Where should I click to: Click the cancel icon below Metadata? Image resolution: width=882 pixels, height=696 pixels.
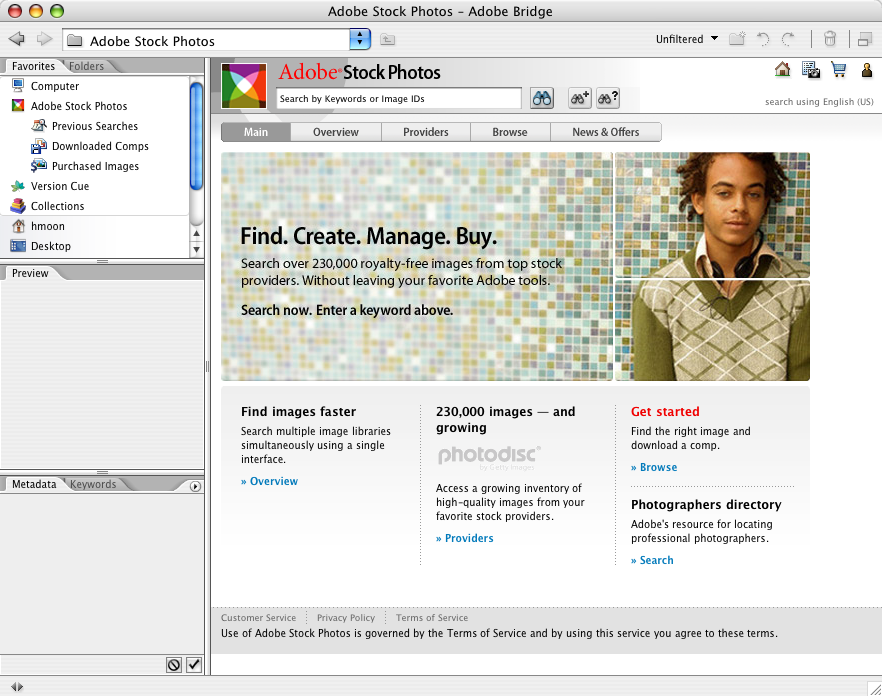pos(174,665)
